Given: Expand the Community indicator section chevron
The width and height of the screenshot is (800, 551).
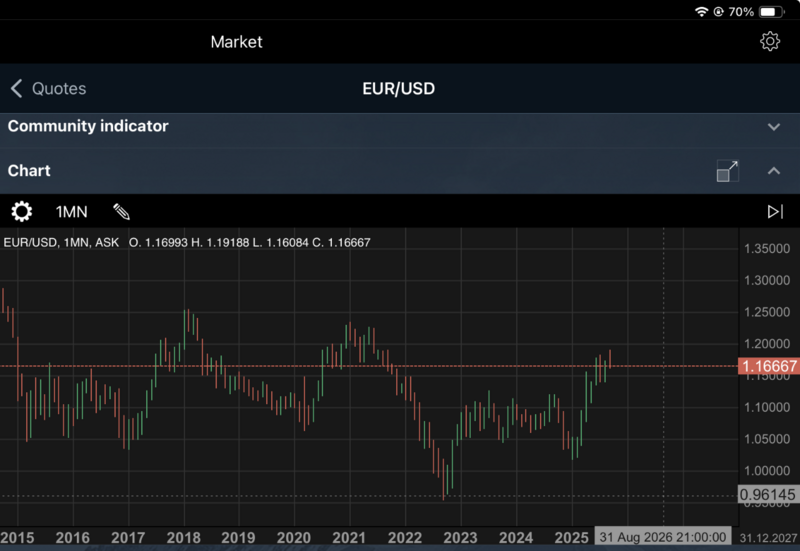Looking at the screenshot, I should point(773,127).
